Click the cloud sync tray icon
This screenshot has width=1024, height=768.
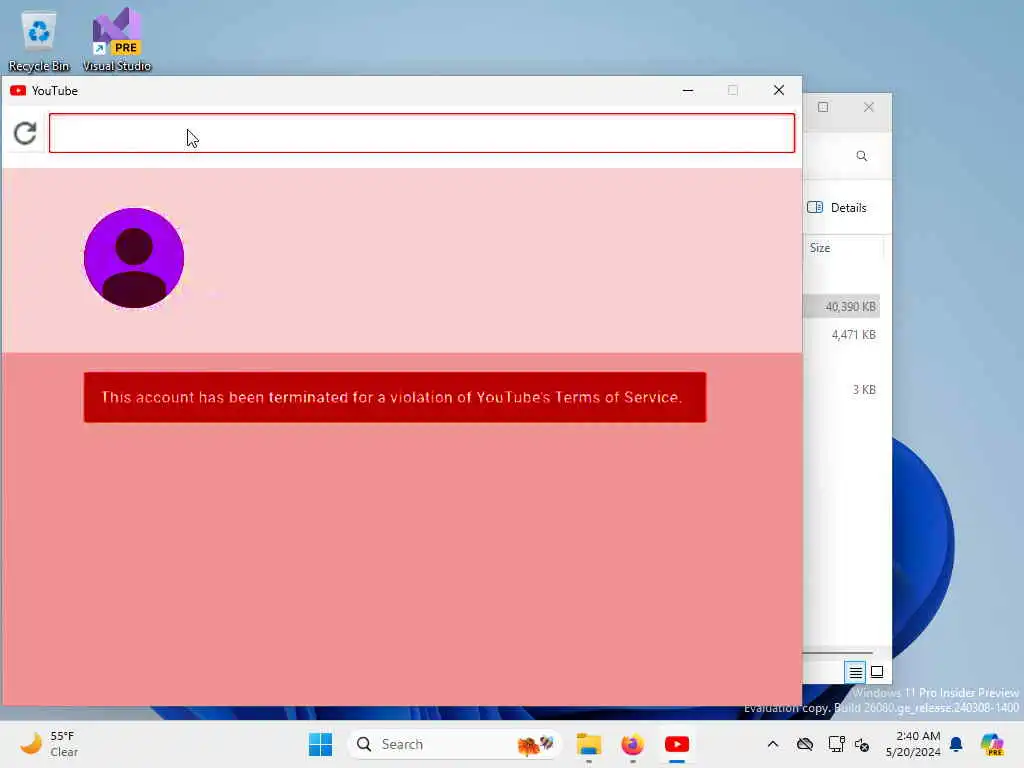[x=805, y=744]
